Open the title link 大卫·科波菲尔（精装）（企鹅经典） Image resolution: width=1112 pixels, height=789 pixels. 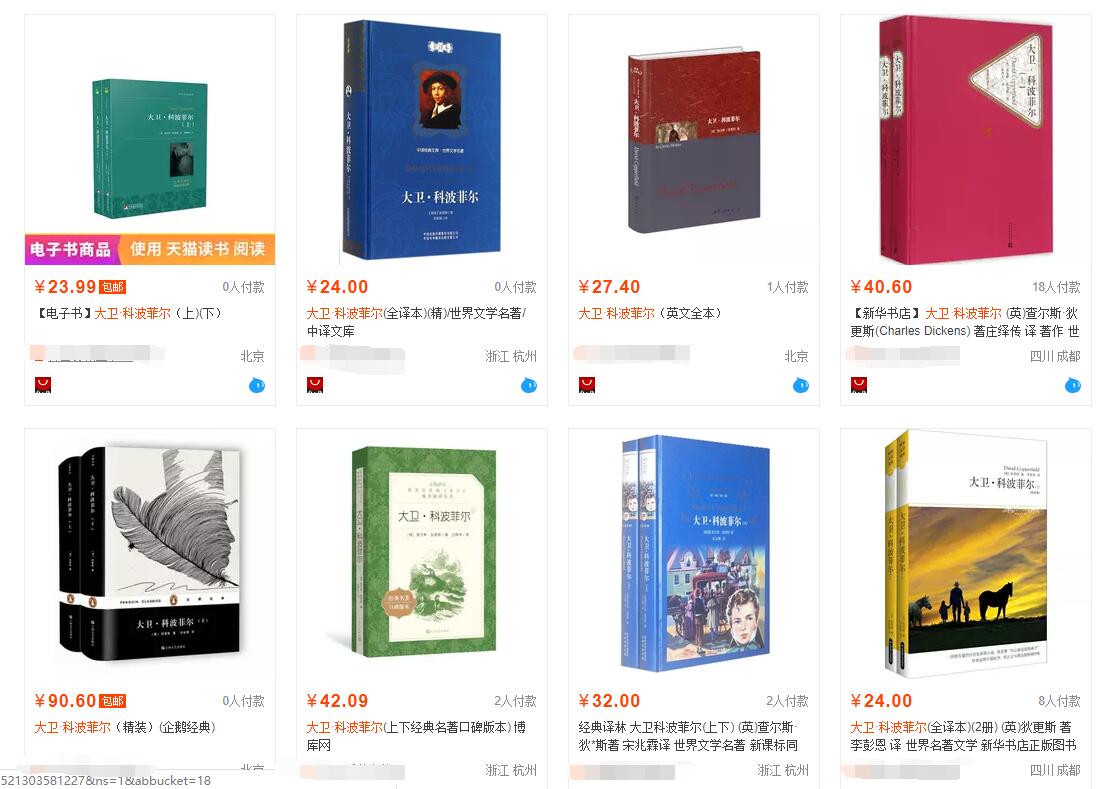pyautogui.click(x=125, y=727)
